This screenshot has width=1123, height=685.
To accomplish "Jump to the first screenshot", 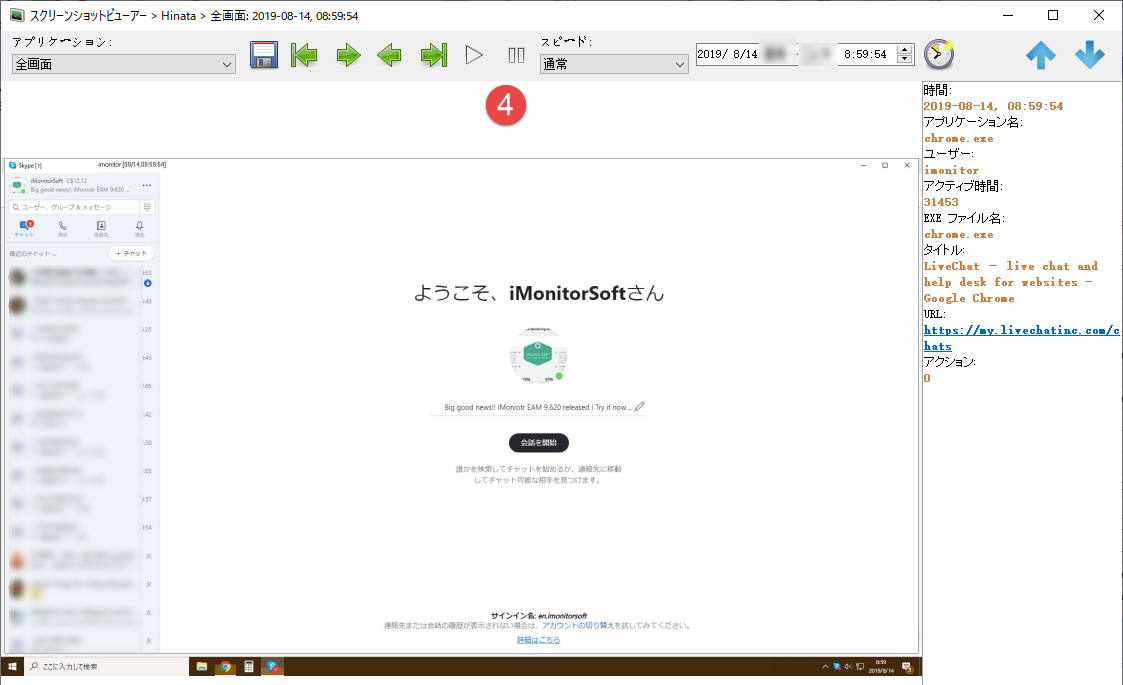I will [x=304, y=55].
